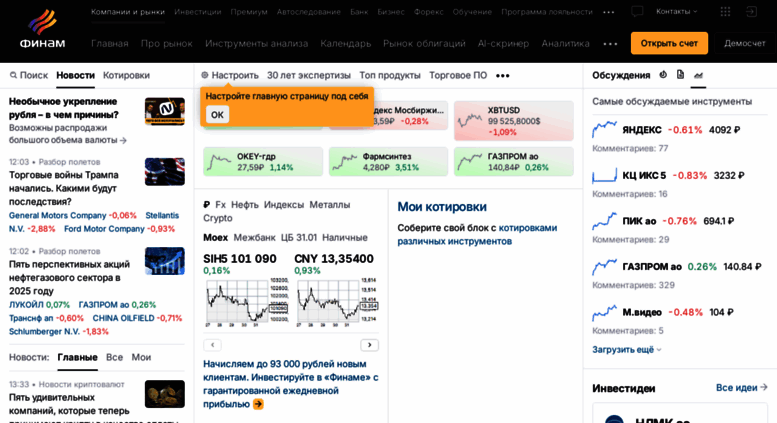
Task: Click the КЦ ИКС 5 sparkline icon
Action: [604, 175]
